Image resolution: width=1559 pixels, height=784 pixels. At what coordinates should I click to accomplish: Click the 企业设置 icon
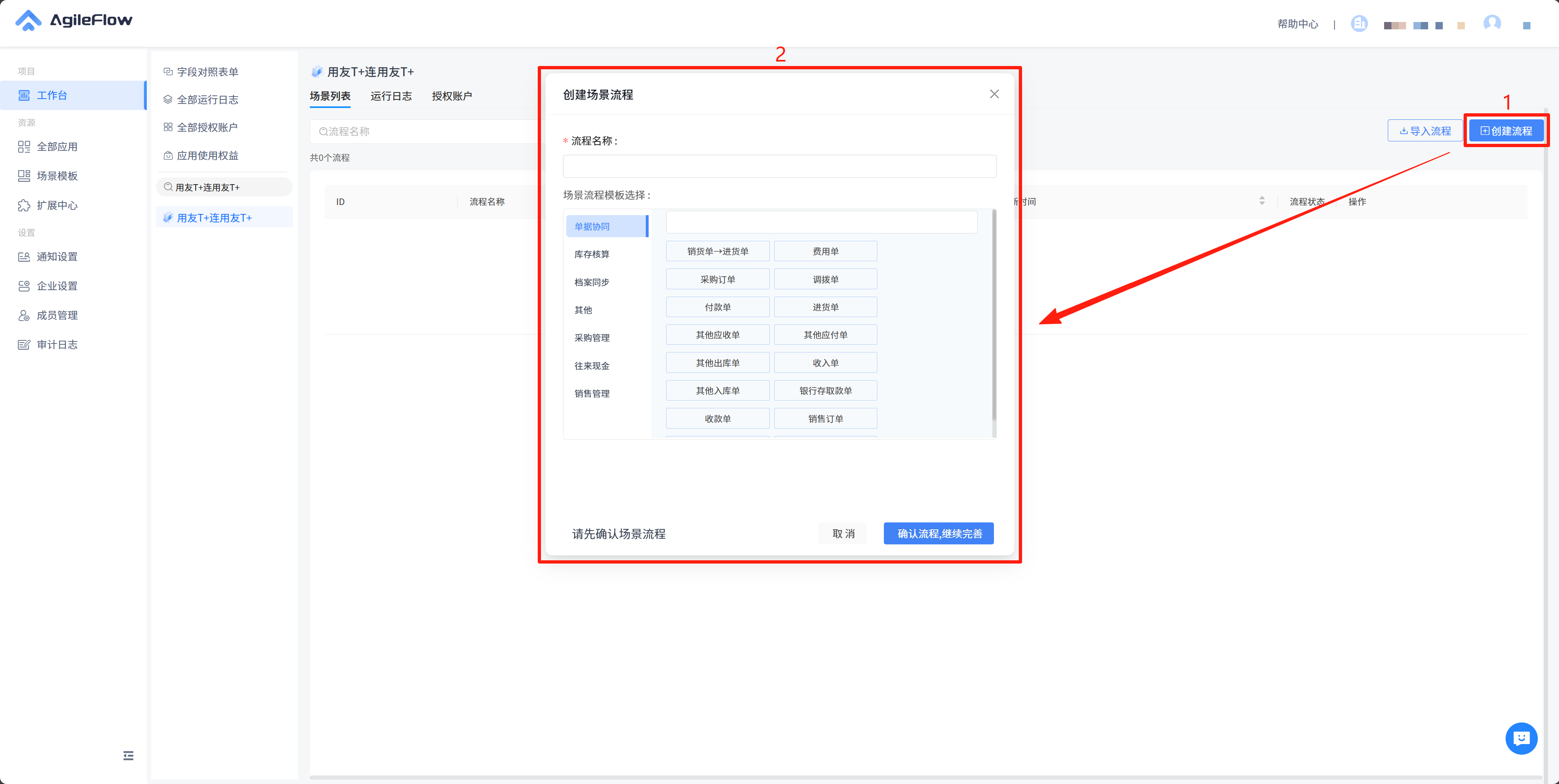(x=24, y=286)
